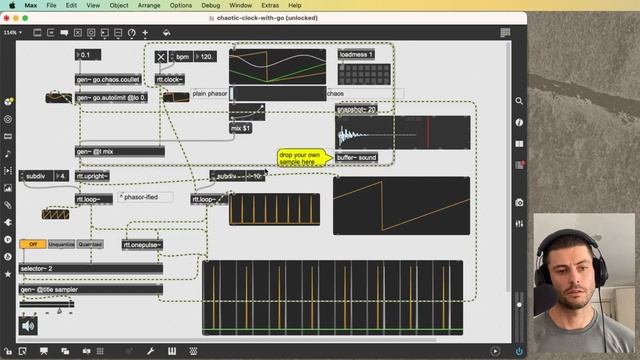Add object box from top toolbar
640x360 pixels.
click(37, 33)
